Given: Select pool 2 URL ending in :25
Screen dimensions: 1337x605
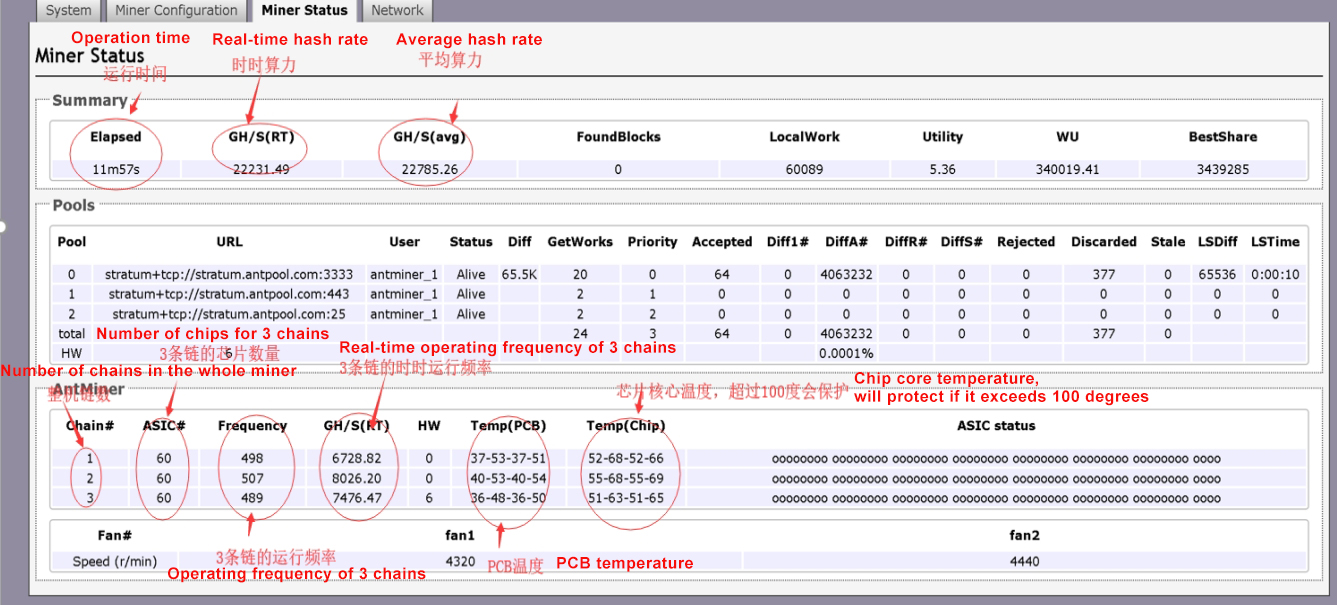Looking at the screenshot, I should (x=229, y=314).
